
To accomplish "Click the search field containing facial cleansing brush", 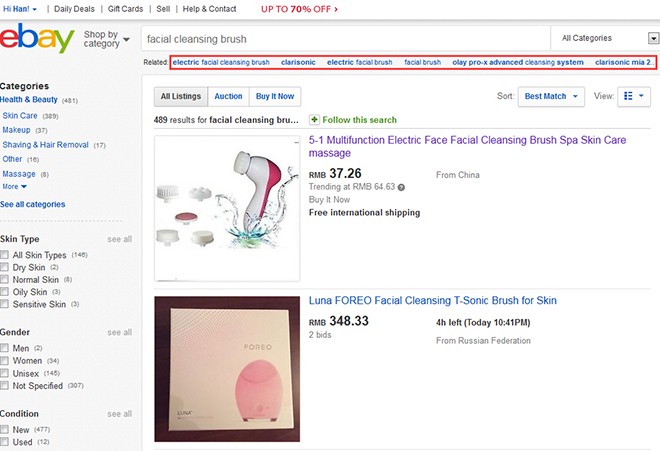I will (x=345, y=39).
